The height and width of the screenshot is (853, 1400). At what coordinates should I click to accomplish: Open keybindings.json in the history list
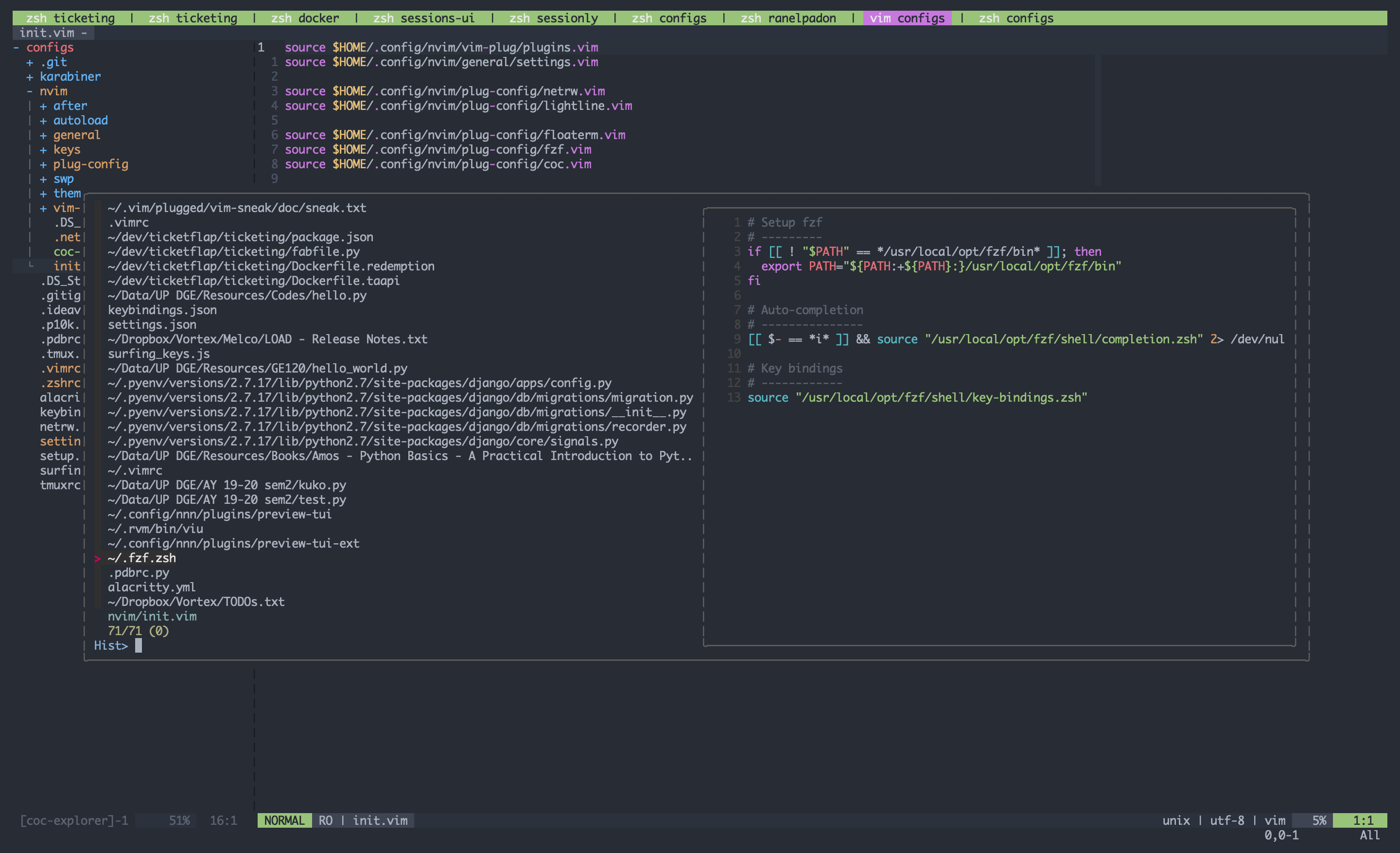(x=162, y=310)
